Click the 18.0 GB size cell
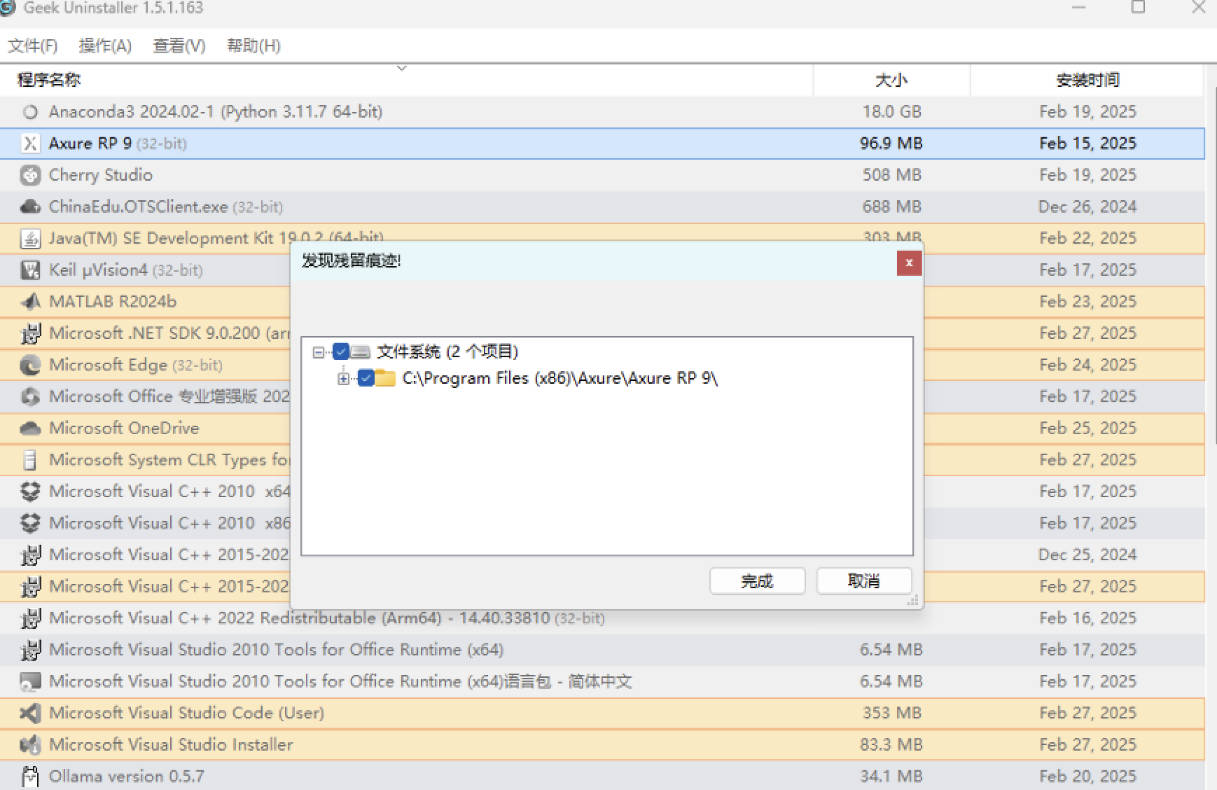 pos(891,112)
